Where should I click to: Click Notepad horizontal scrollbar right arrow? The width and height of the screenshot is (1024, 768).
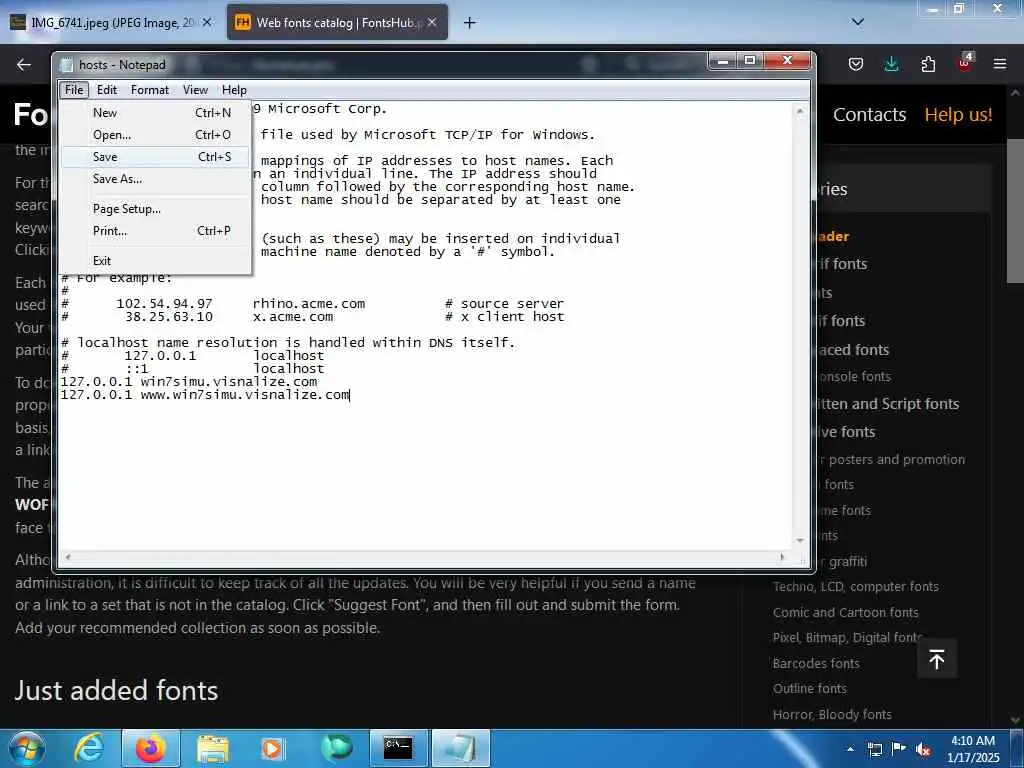(782, 557)
